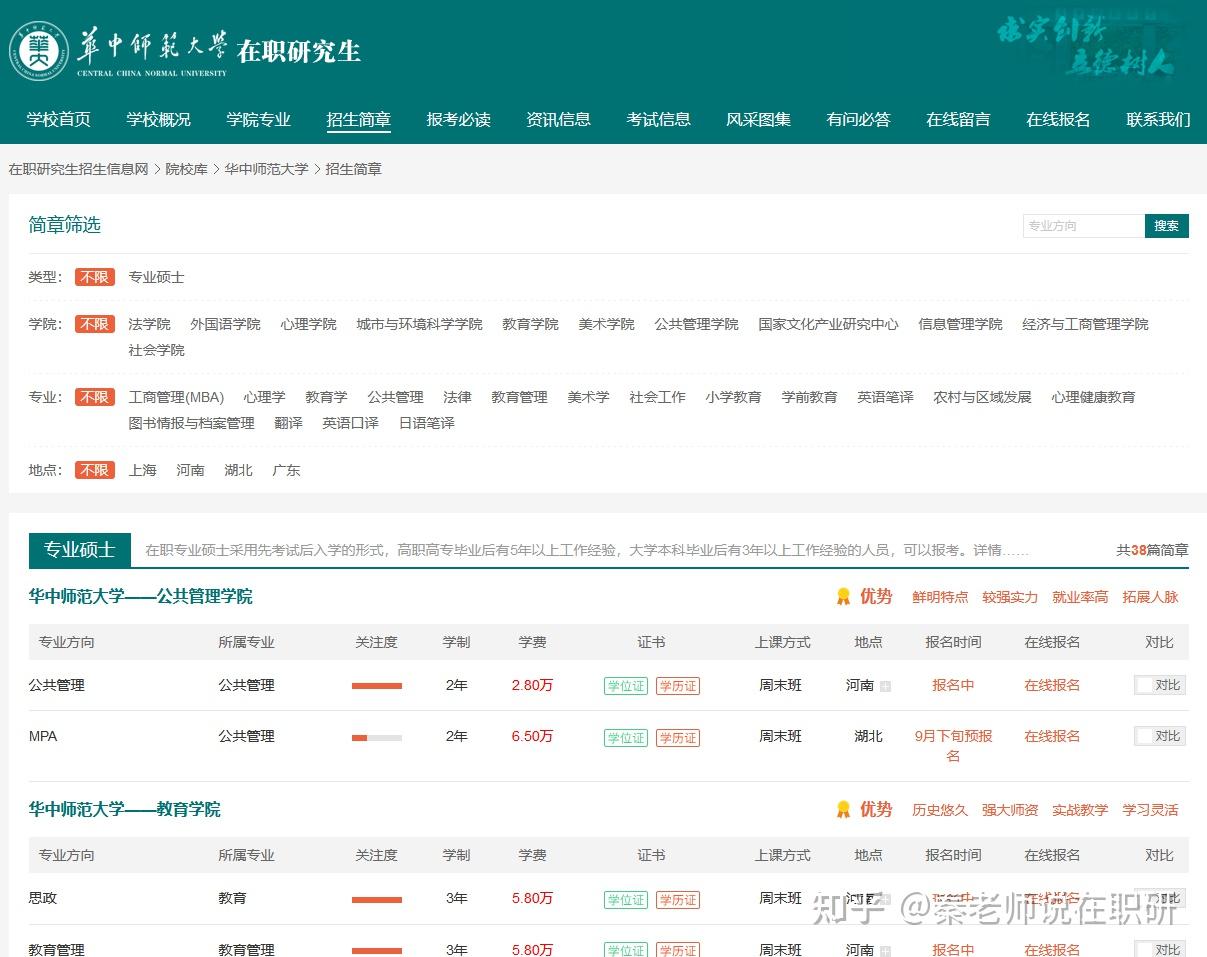Select 不限 in 类型 filter row

pyautogui.click(x=95, y=277)
